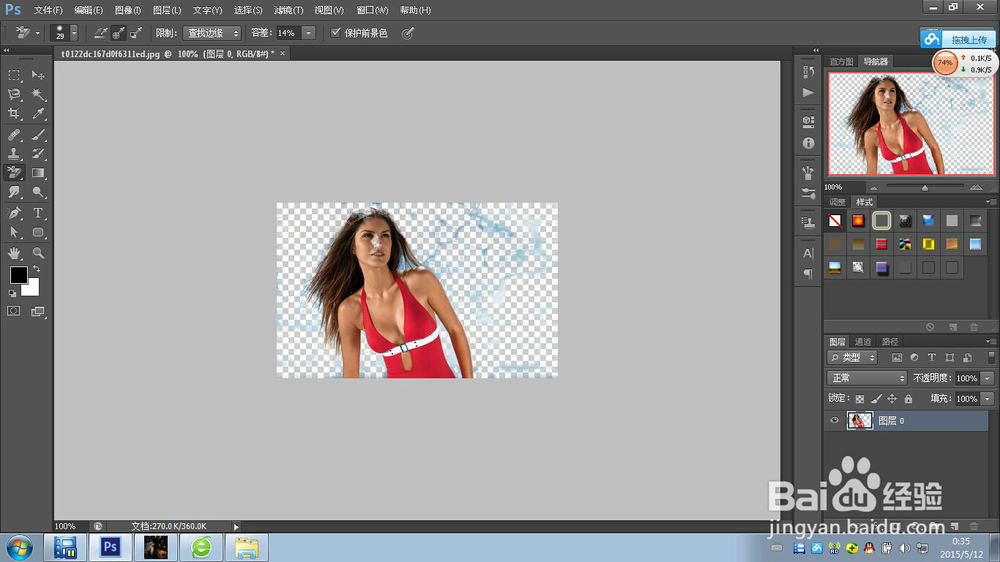Screen dimensions: 1000x562
Task: Open the 图像(I) menu
Action: click(128, 10)
